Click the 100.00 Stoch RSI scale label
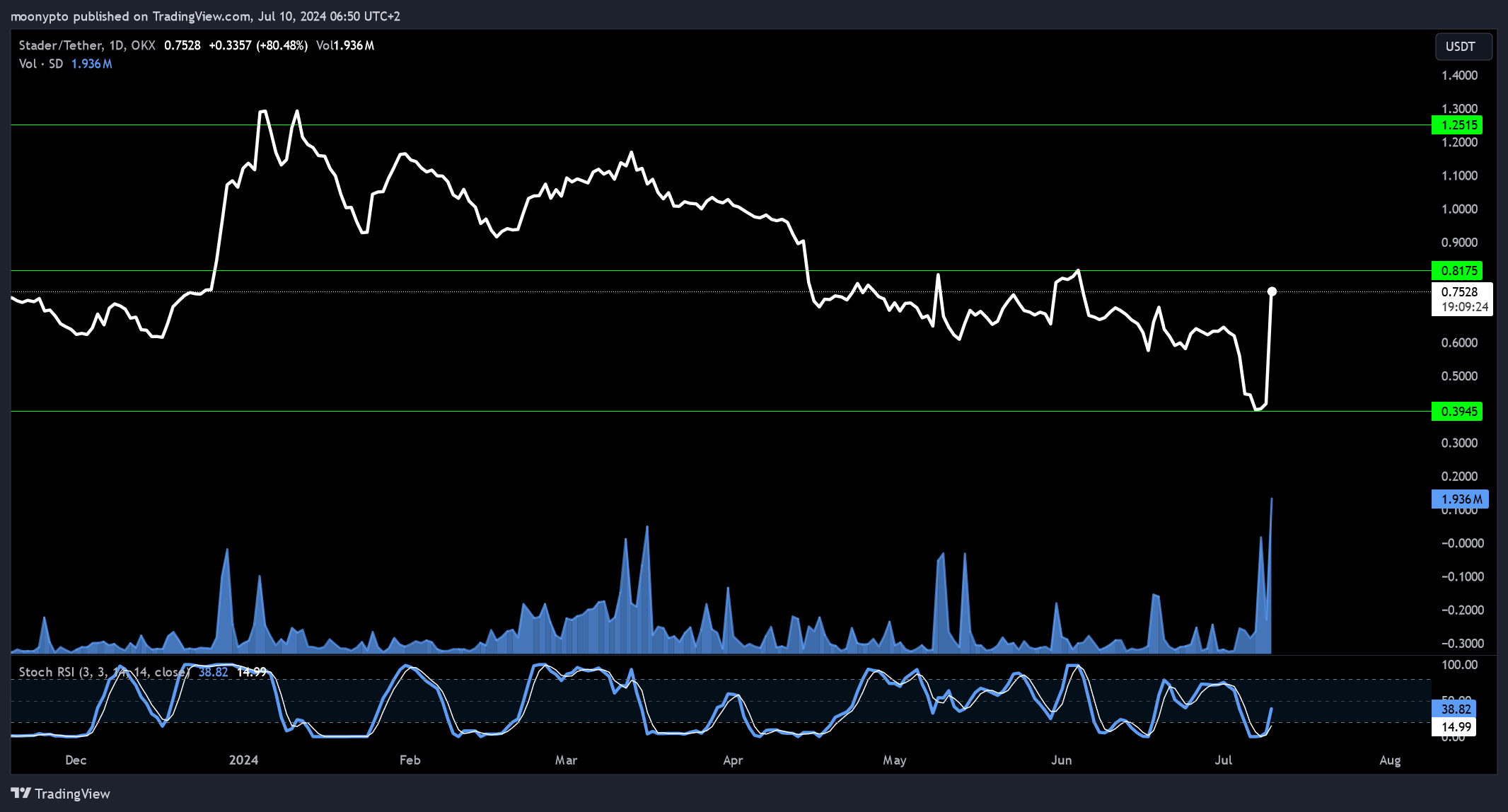This screenshot has height=812, width=1508. coord(1459,665)
